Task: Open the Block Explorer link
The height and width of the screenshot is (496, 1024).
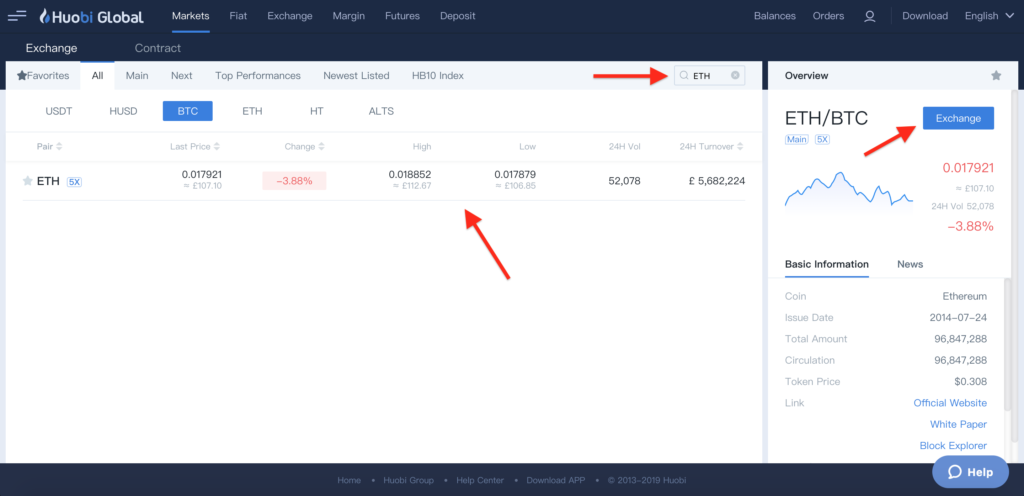Action: [953, 446]
